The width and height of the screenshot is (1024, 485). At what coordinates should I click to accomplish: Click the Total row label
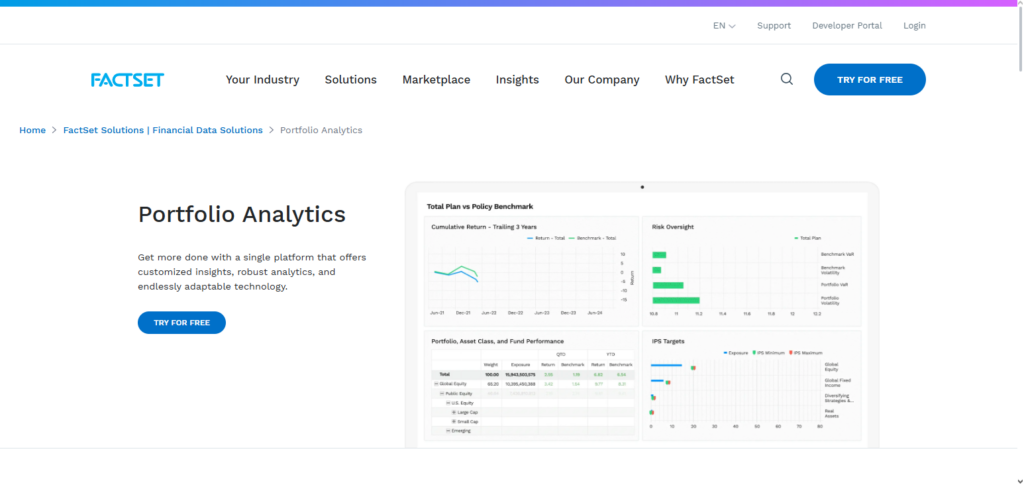coord(445,375)
